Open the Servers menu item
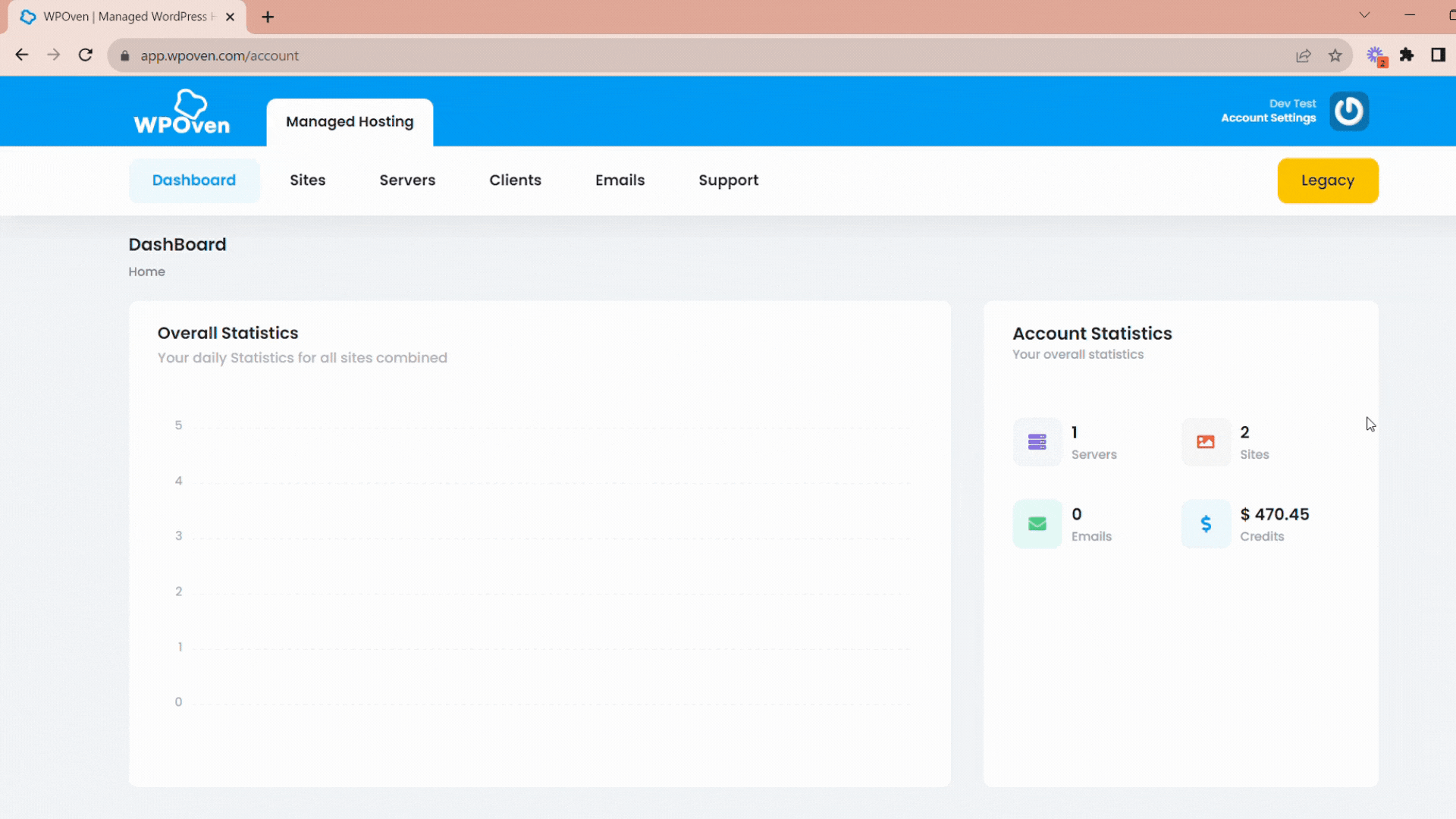 click(x=407, y=180)
